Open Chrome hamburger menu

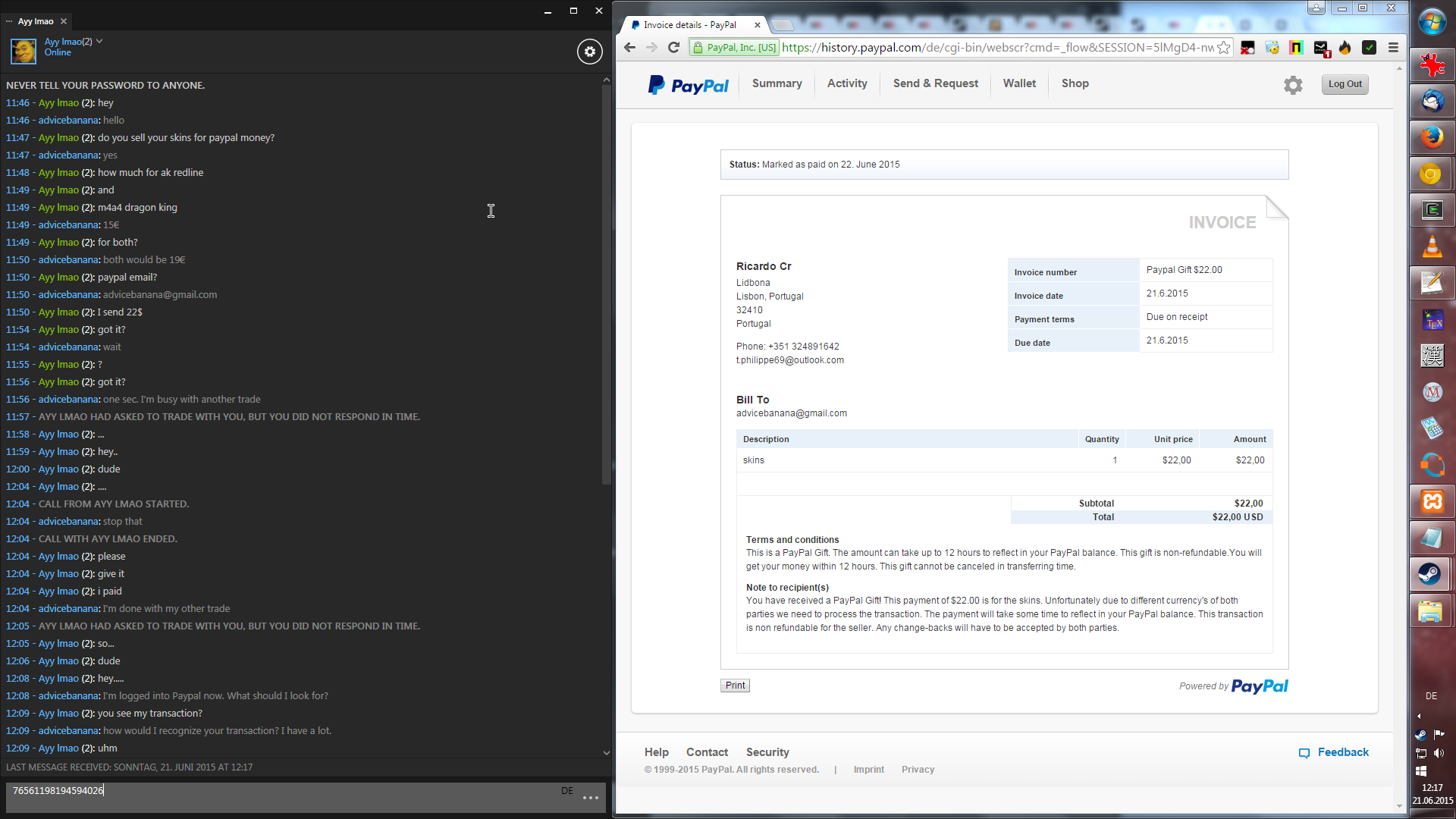(1393, 48)
